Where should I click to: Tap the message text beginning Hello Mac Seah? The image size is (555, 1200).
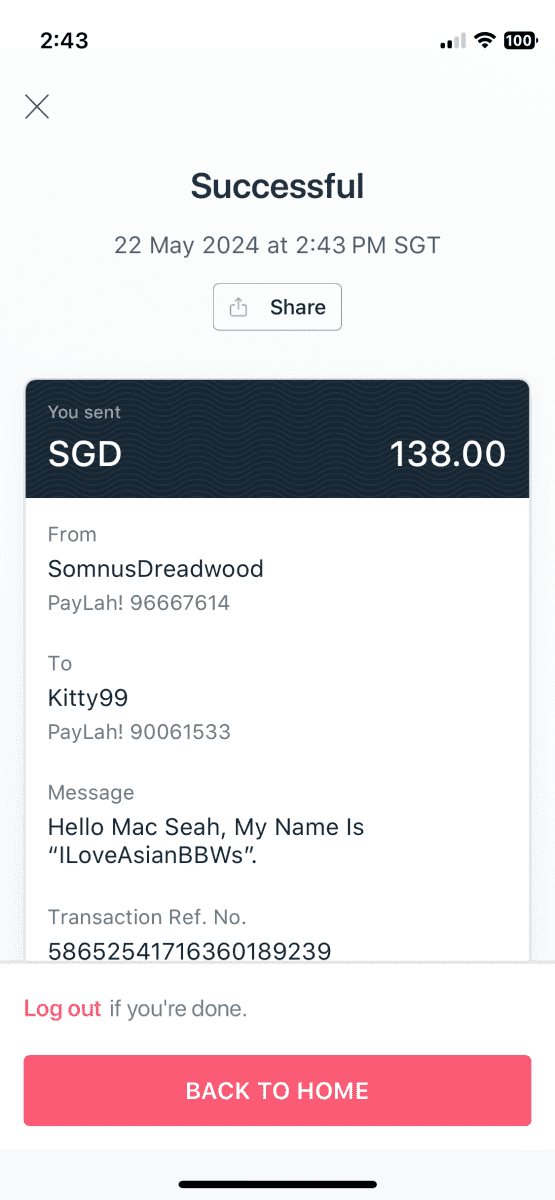pos(206,841)
